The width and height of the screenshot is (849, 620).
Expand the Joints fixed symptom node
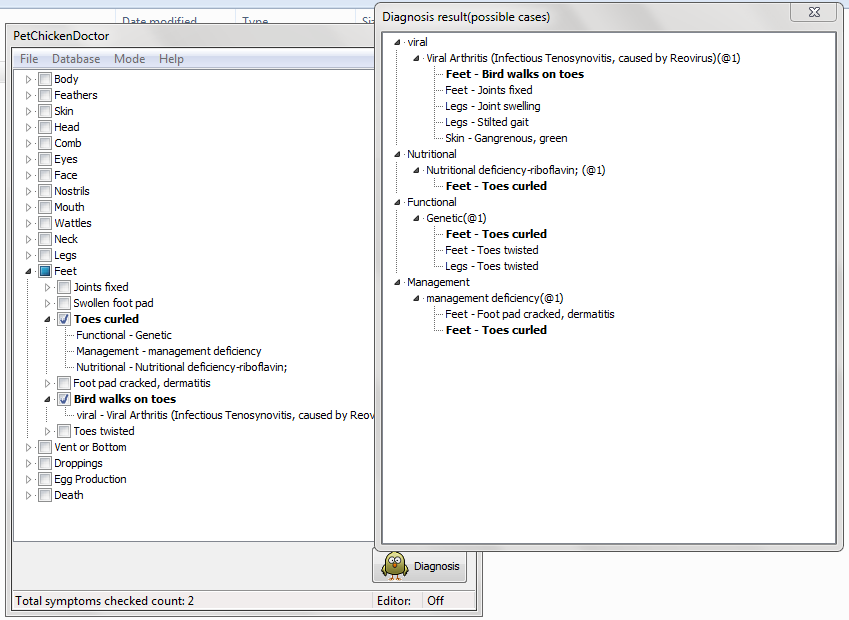click(48, 287)
